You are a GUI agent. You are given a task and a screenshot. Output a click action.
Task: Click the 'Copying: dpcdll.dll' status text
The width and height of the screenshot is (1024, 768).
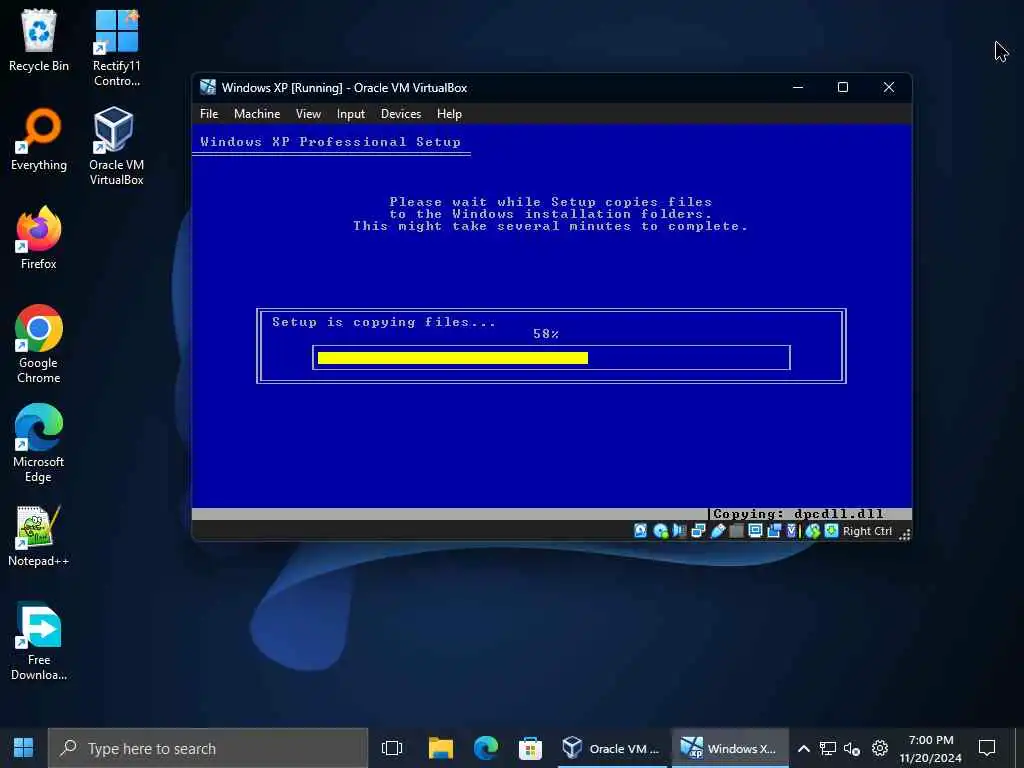point(798,514)
